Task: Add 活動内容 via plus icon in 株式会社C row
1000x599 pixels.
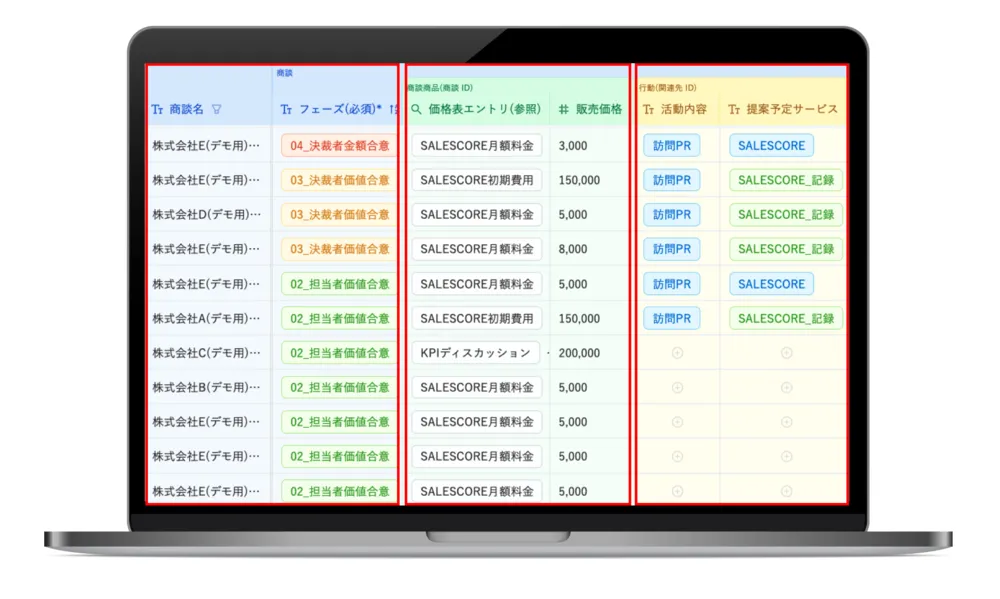Action: [x=677, y=353]
